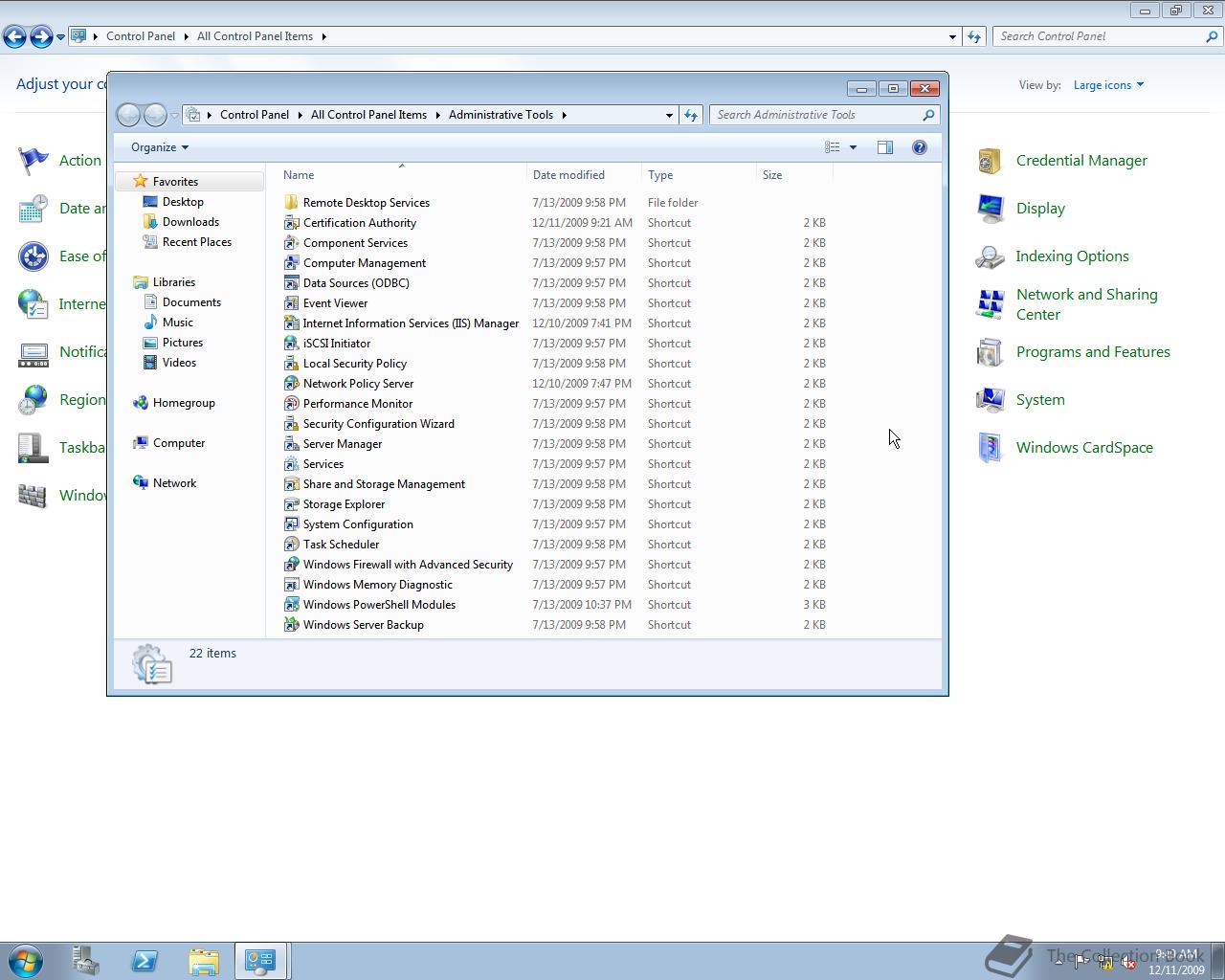Click the Data Sources (ODBC) icon
The image size is (1225, 980).
click(291, 283)
